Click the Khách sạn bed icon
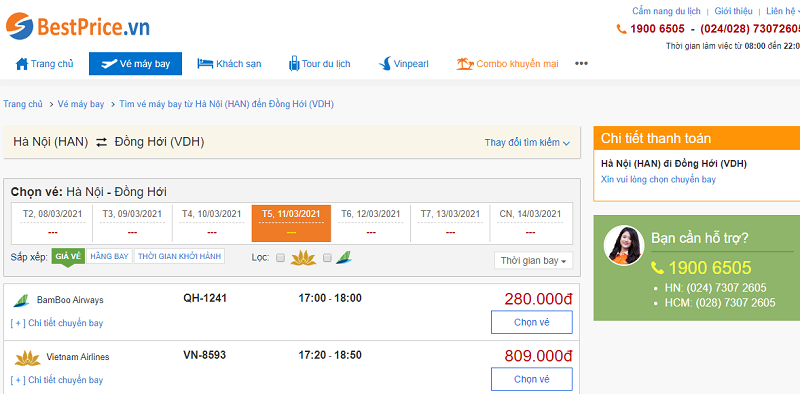The width and height of the screenshot is (800, 394). click(205, 64)
